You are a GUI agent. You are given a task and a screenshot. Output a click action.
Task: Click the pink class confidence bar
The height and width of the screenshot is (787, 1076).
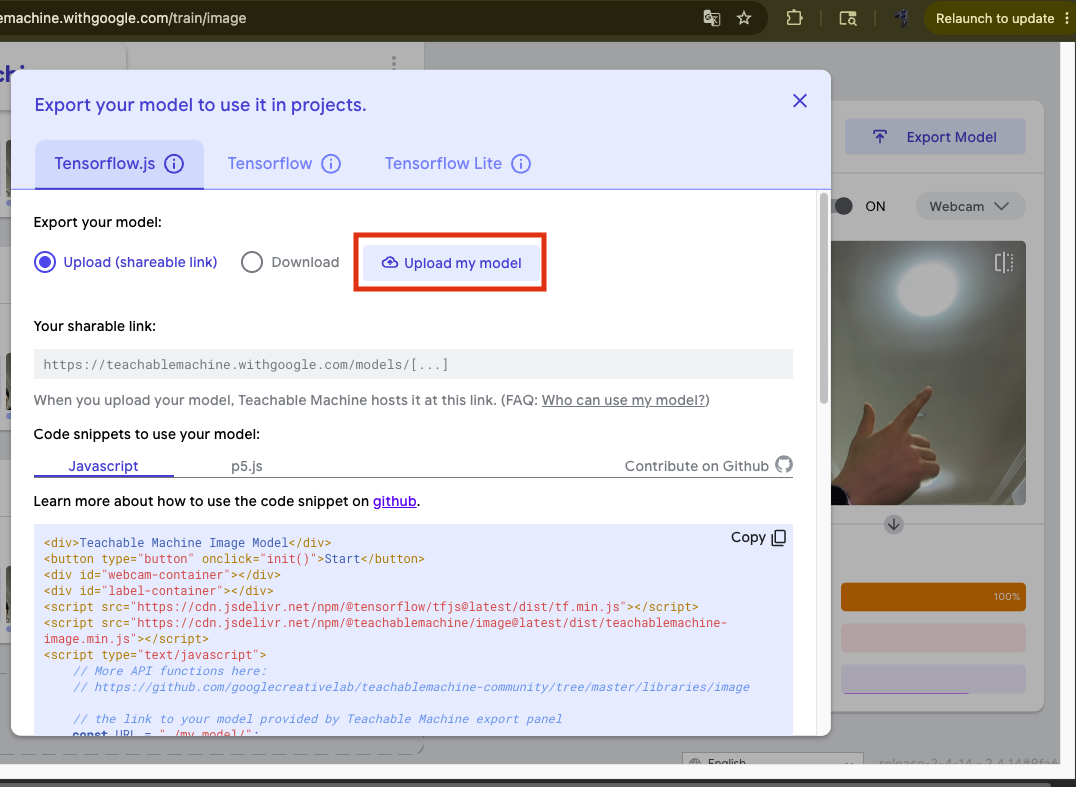pyautogui.click(x=933, y=638)
